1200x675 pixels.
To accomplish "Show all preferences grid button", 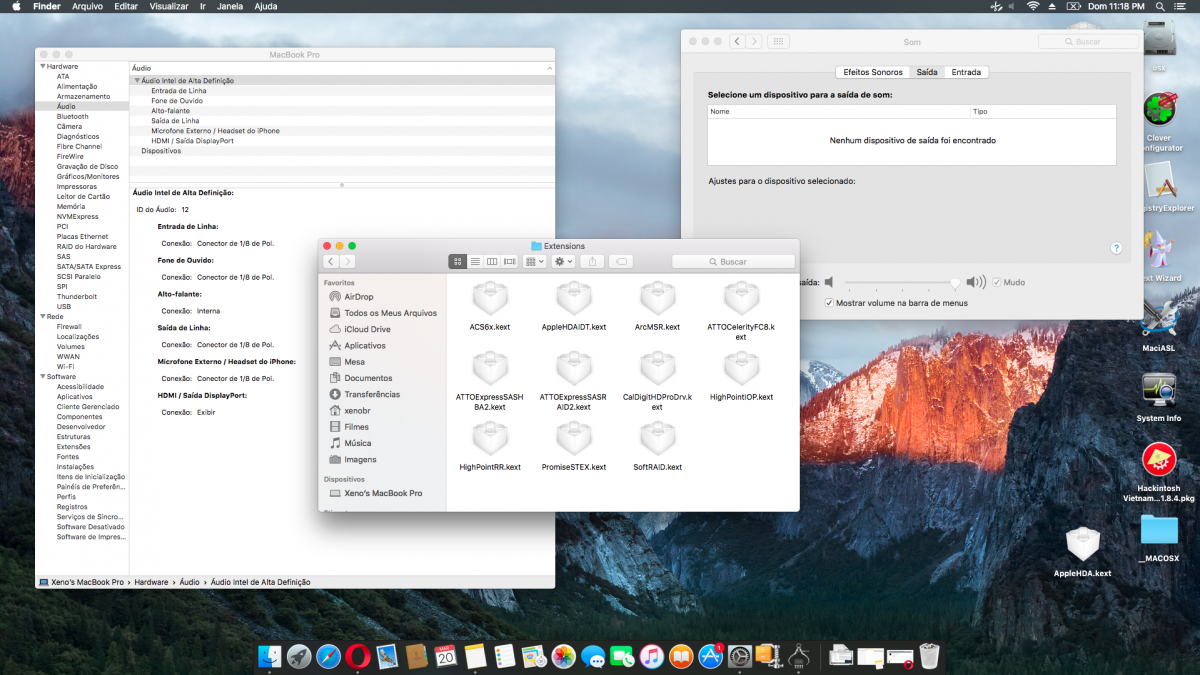I will (x=779, y=42).
